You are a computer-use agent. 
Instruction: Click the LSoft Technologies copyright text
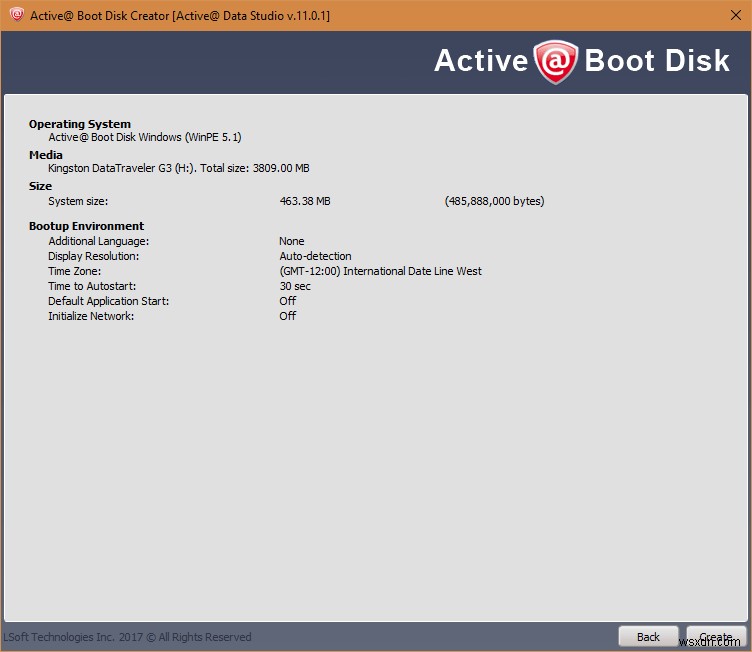pos(127,637)
